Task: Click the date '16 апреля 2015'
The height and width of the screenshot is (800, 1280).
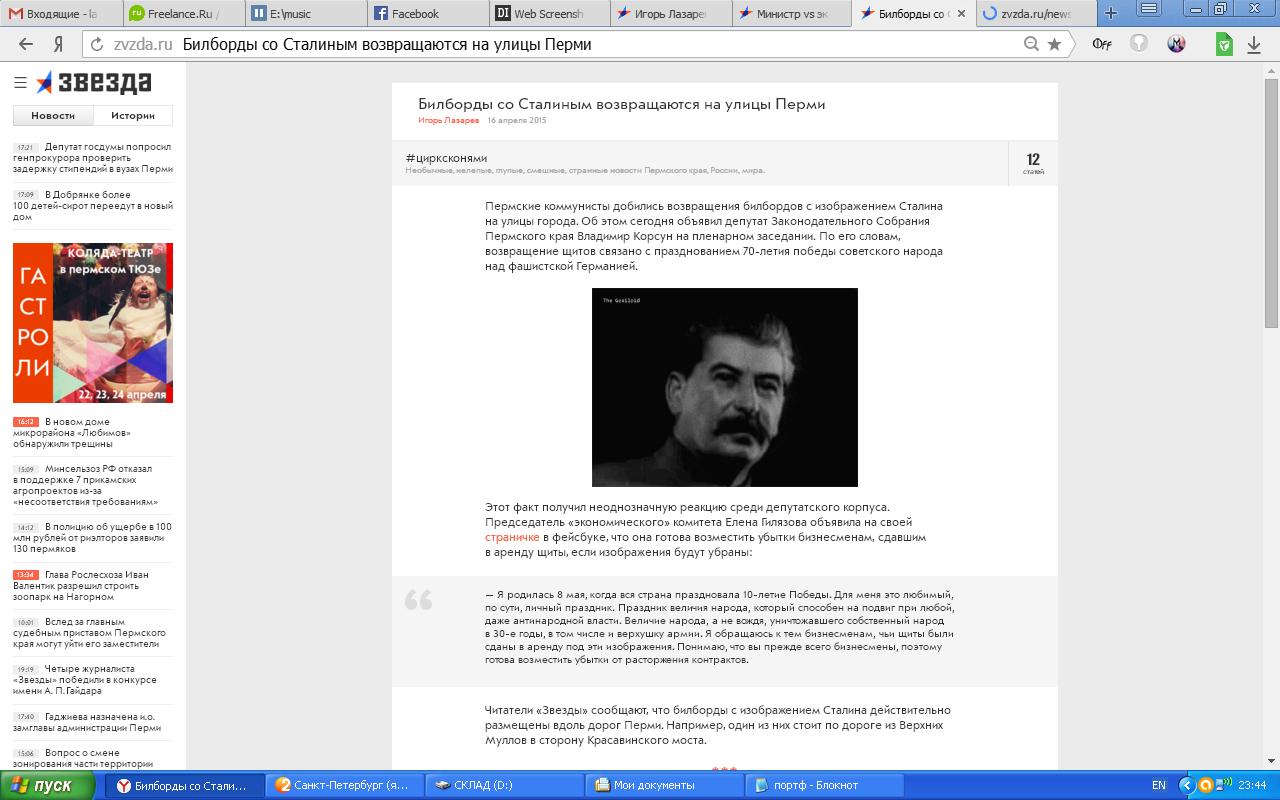Action: [517, 121]
